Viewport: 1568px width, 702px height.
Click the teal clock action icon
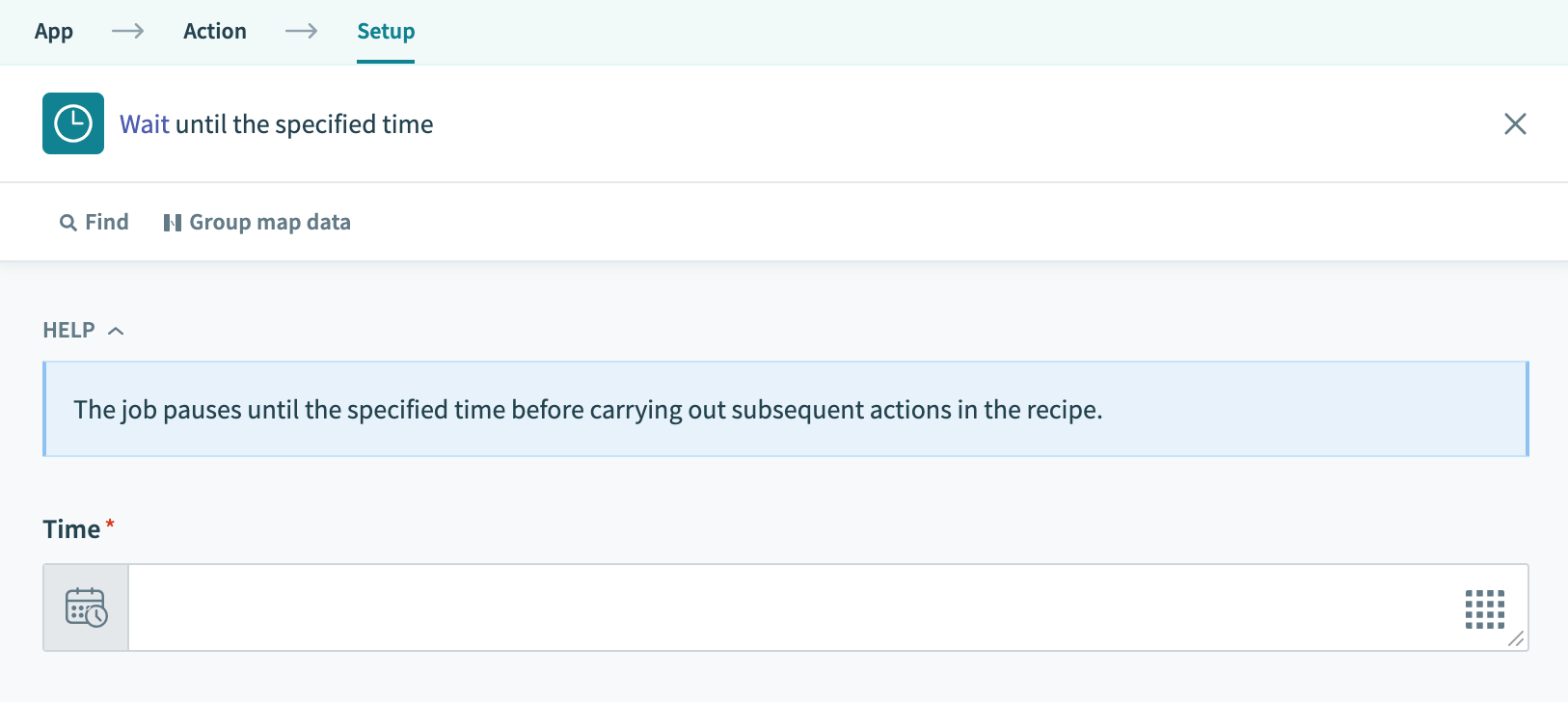click(72, 123)
